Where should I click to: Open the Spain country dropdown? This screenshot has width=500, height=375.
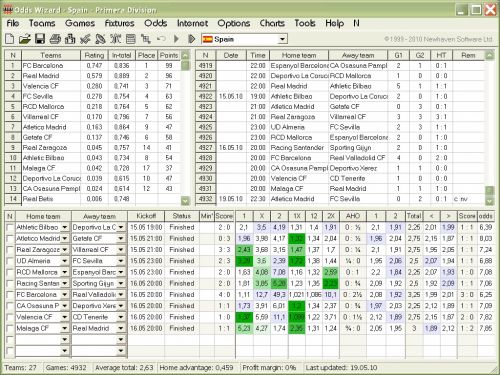click(x=282, y=39)
